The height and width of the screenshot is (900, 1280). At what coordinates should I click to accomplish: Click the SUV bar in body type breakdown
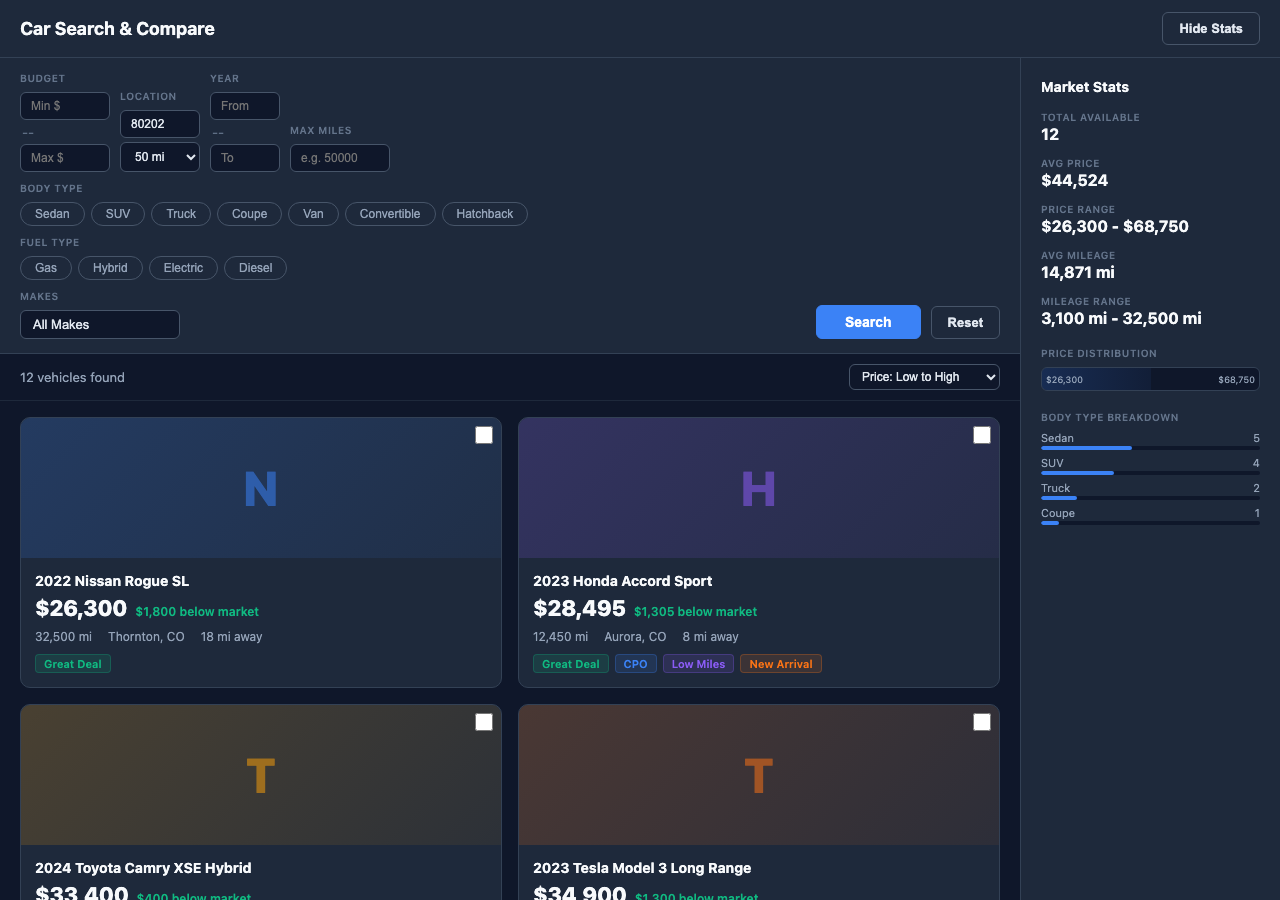pyautogui.click(x=1150, y=473)
